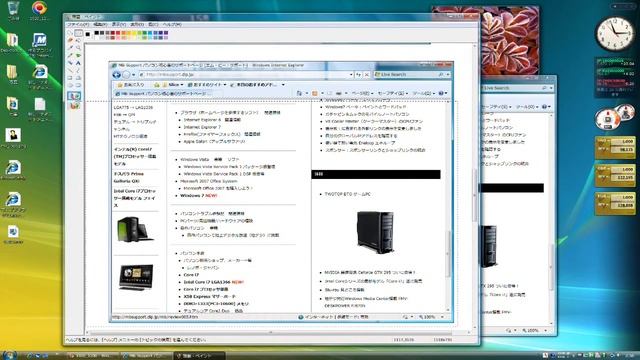Activate the Pick Color eyedropper tool
640x360 pixels.
[71, 48]
